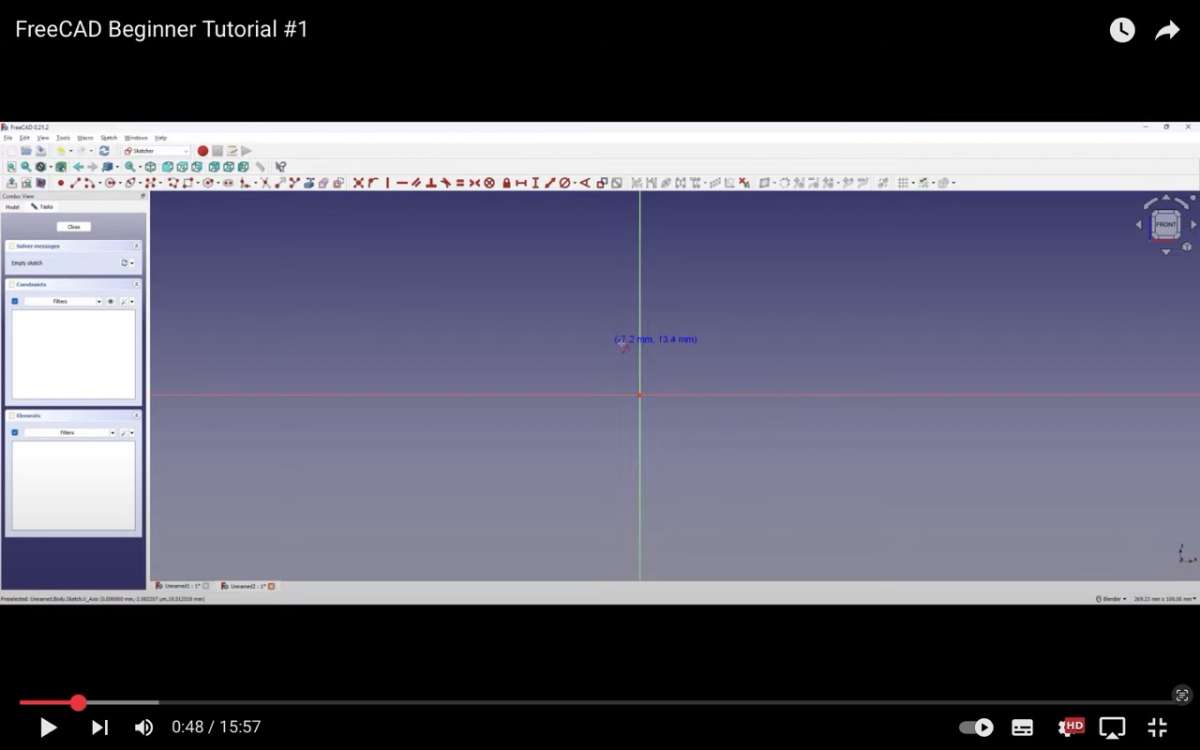Mute the video volume
The image size is (1200, 750).
pos(144,727)
